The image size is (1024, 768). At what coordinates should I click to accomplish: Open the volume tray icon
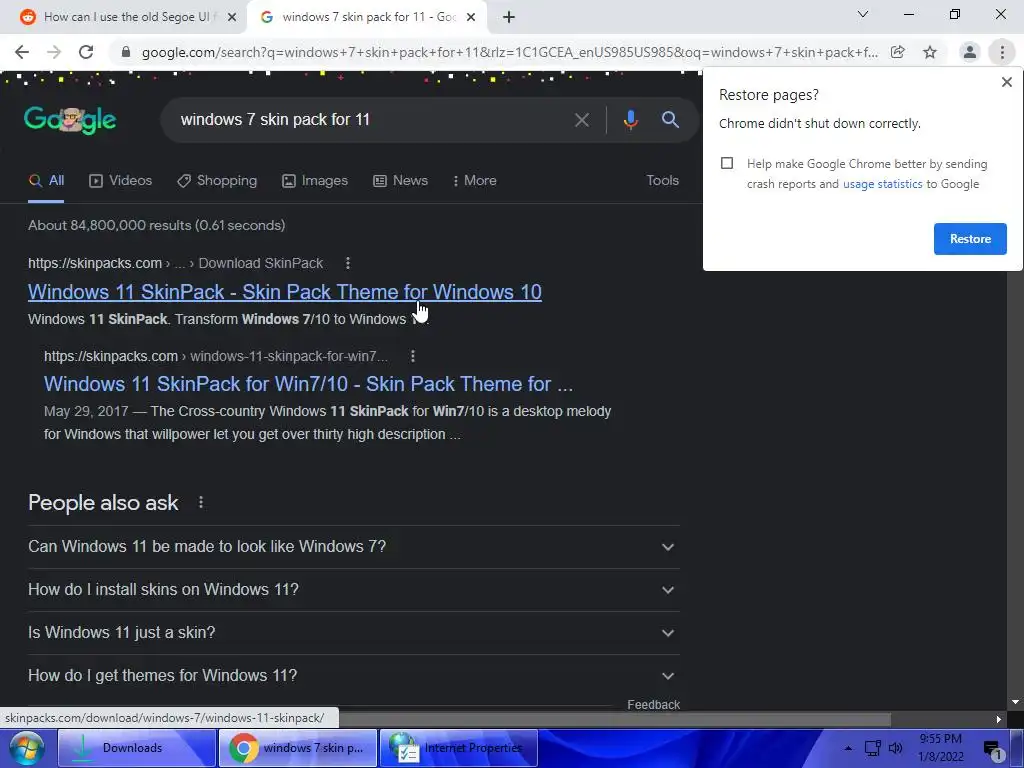pos(896,748)
